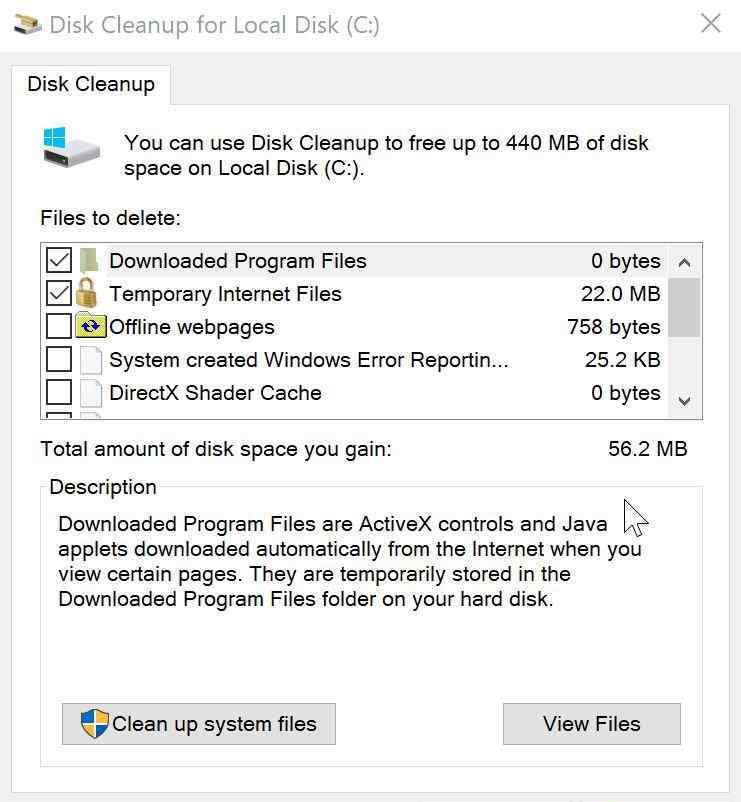The image size is (741, 802).
Task: Select the Disk Cleanup tab
Action: tap(91, 84)
